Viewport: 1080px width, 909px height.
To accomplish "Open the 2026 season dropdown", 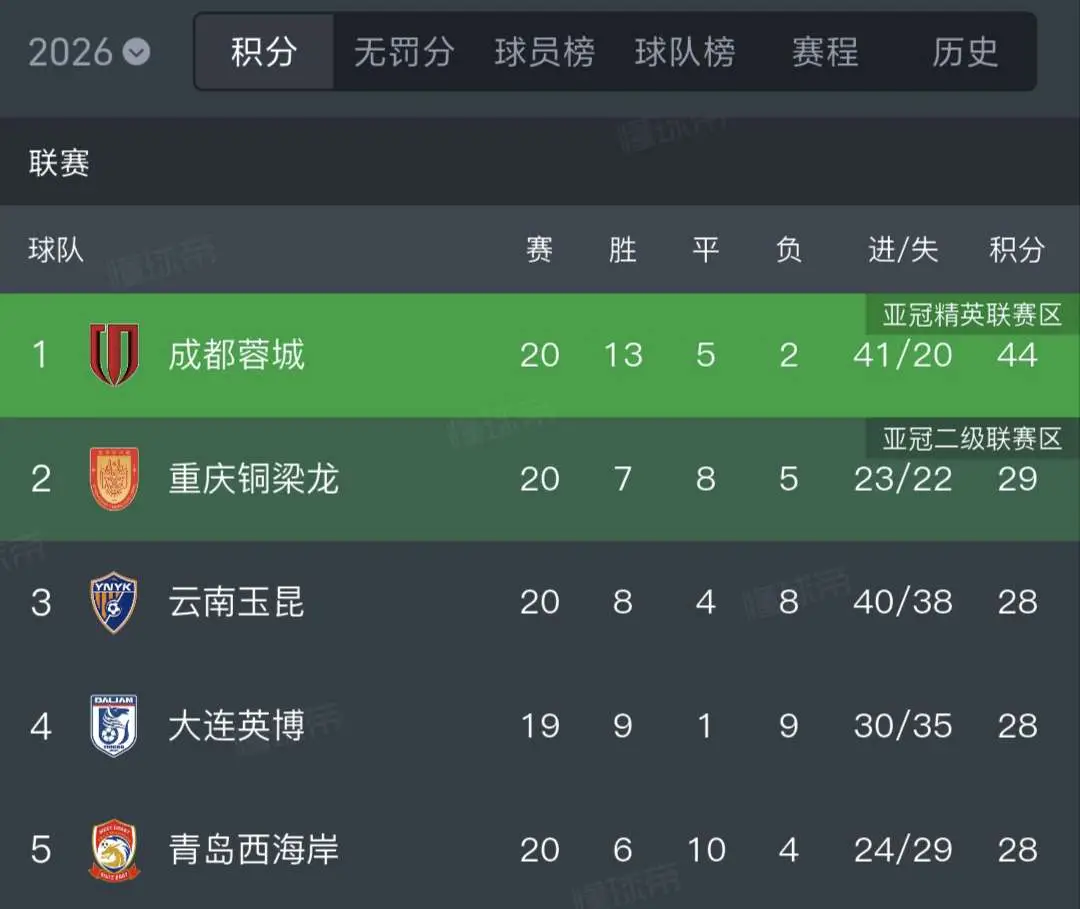I will point(89,52).
